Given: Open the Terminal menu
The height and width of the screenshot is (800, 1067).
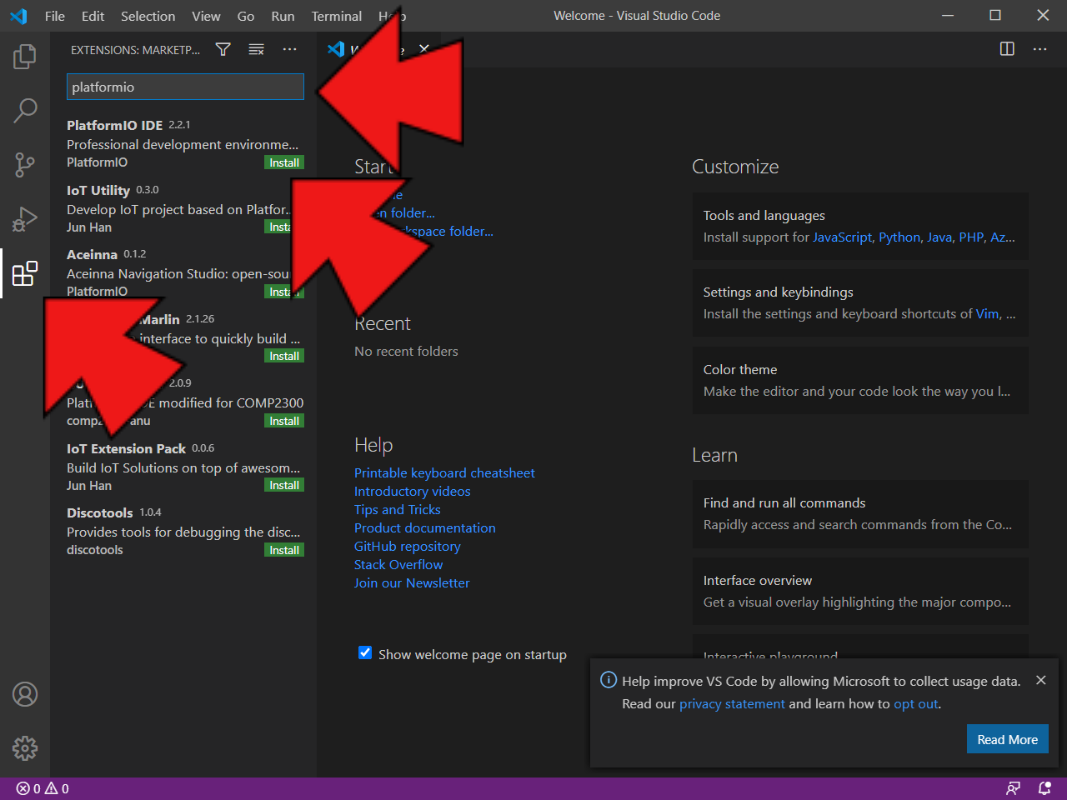Looking at the screenshot, I should (x=336, y=16).
